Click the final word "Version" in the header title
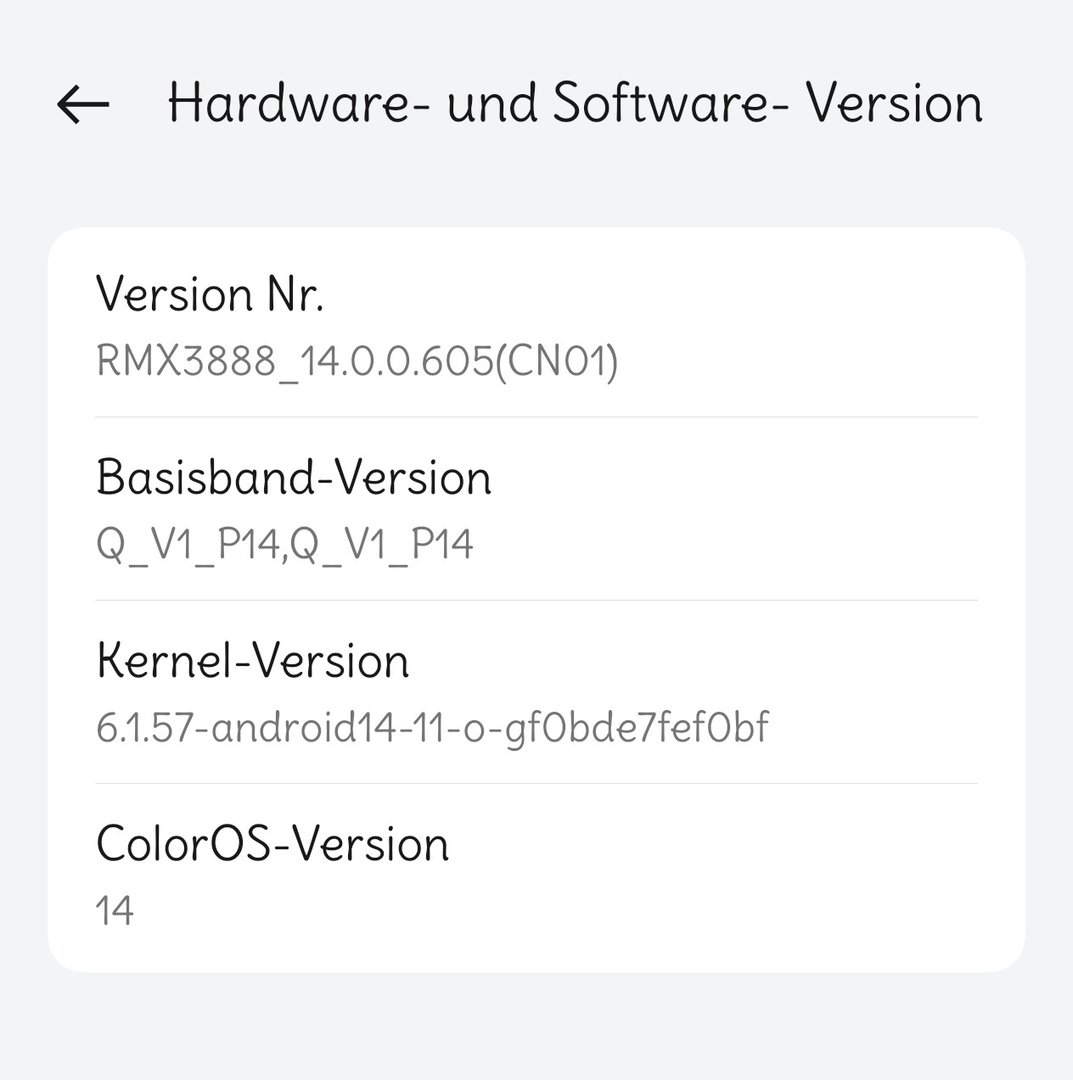The image size is (1073, 1080). [894, 104]
